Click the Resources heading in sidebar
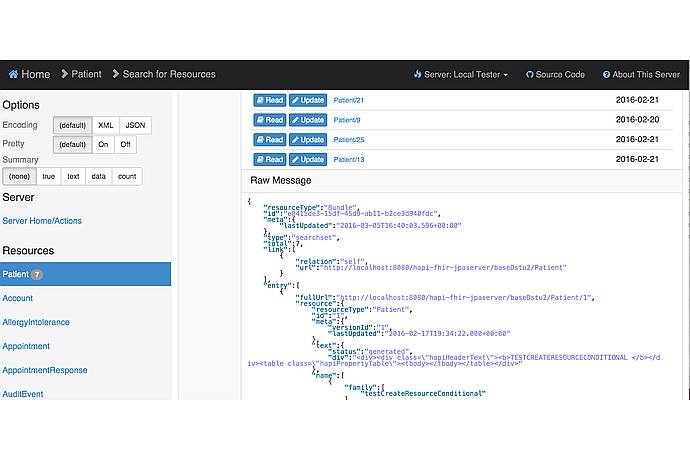The height and width of the screenshot is (460, 690). [x=28, y=250]
